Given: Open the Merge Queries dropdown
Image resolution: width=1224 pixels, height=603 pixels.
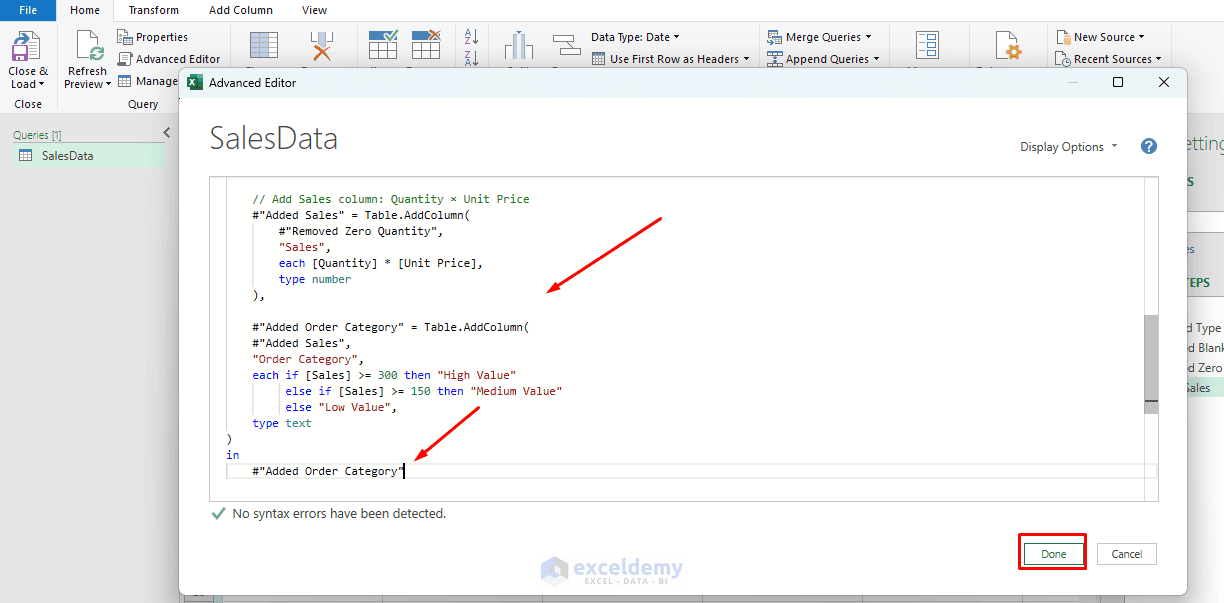Looking at the screenshot, I should click(x=819, y=37).
